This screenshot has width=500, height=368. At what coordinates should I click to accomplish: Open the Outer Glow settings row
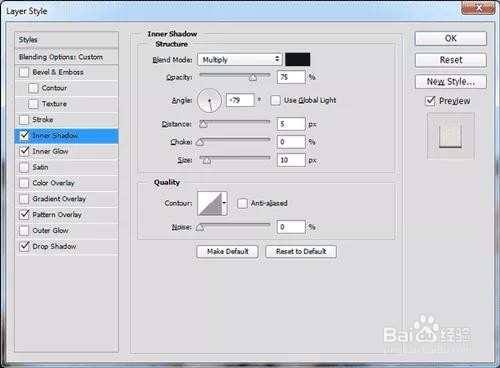pyautogui.click(x=66, y=230)
